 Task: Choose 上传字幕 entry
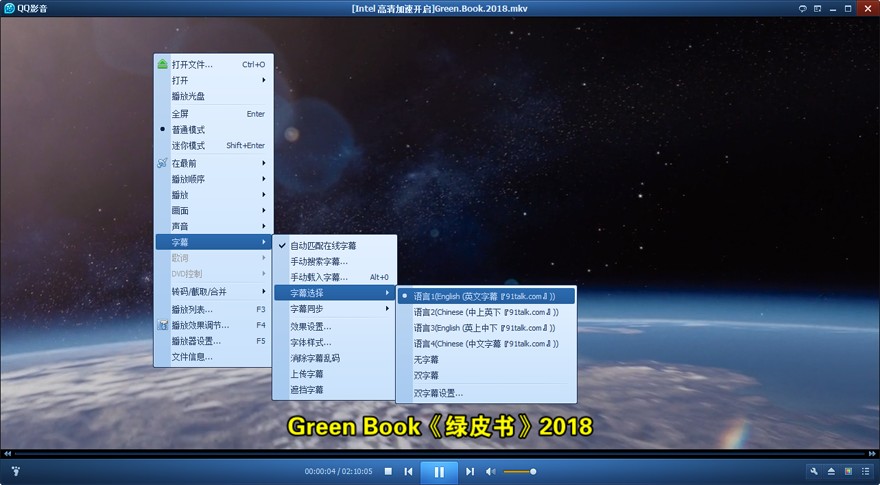[334, 373]
